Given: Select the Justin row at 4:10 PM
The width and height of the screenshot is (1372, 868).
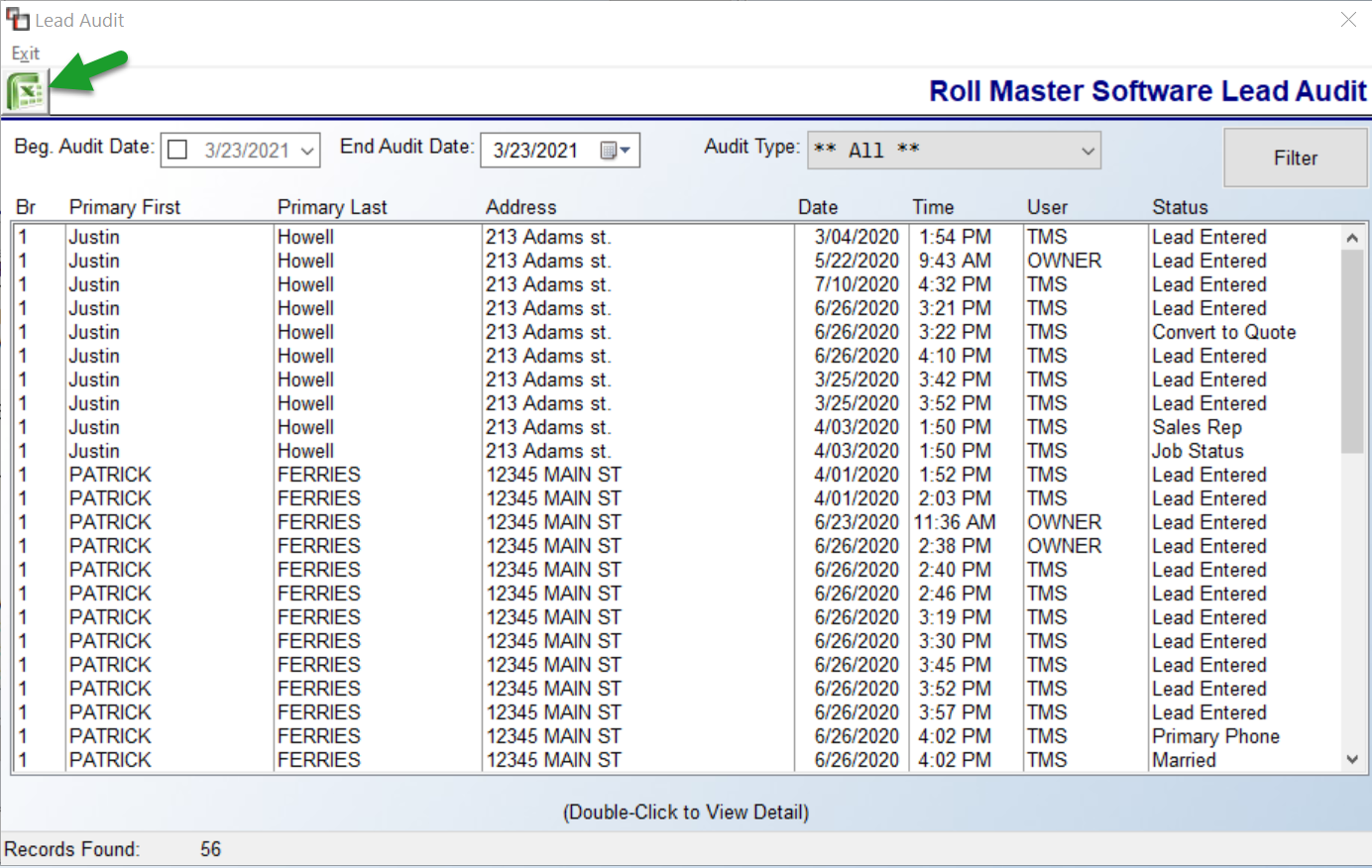Looking at the screenshot, I should pyautogui.click(x=676, y=356).
